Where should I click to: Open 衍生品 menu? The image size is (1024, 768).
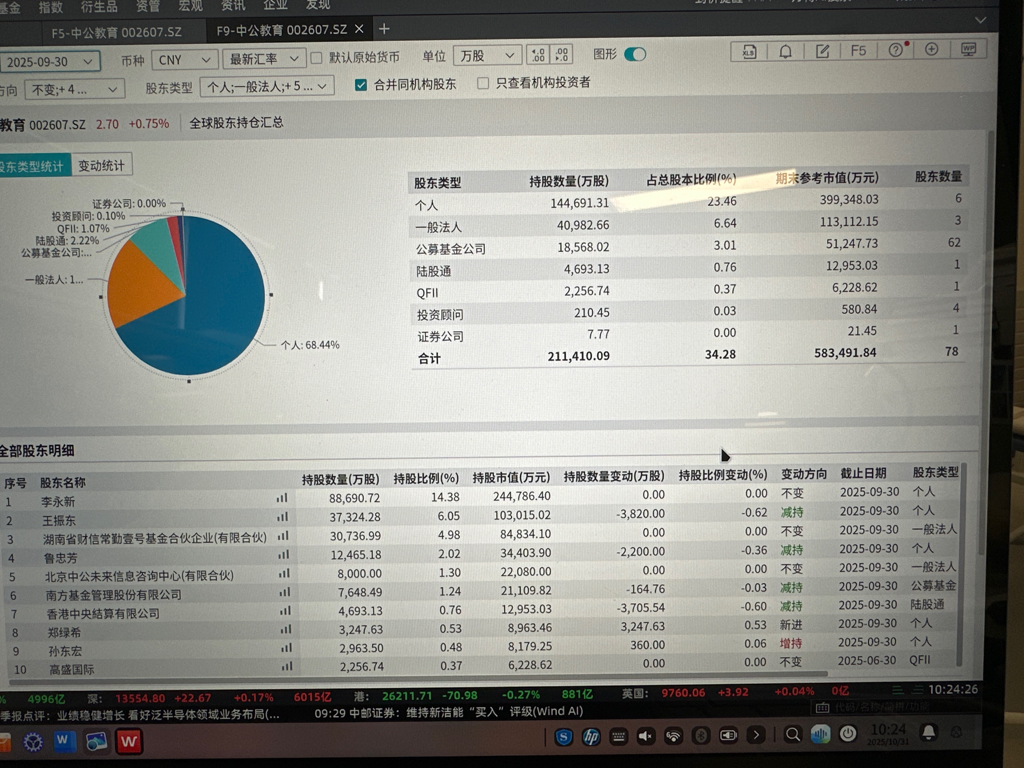click(99, 7)
